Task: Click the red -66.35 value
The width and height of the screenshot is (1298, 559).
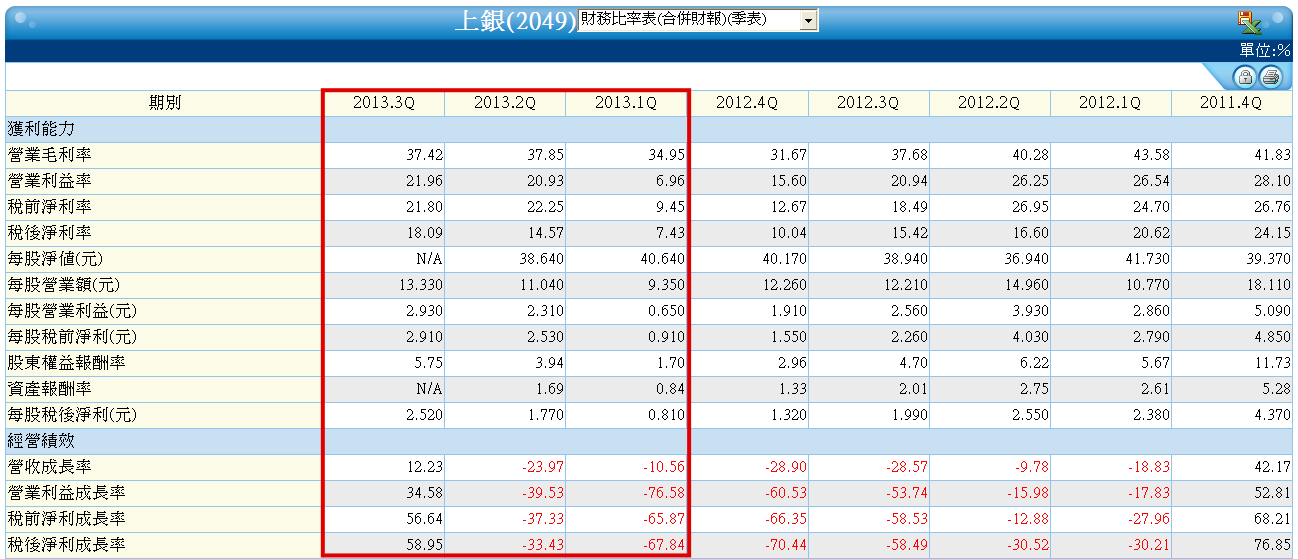Action: pos(785,519)
